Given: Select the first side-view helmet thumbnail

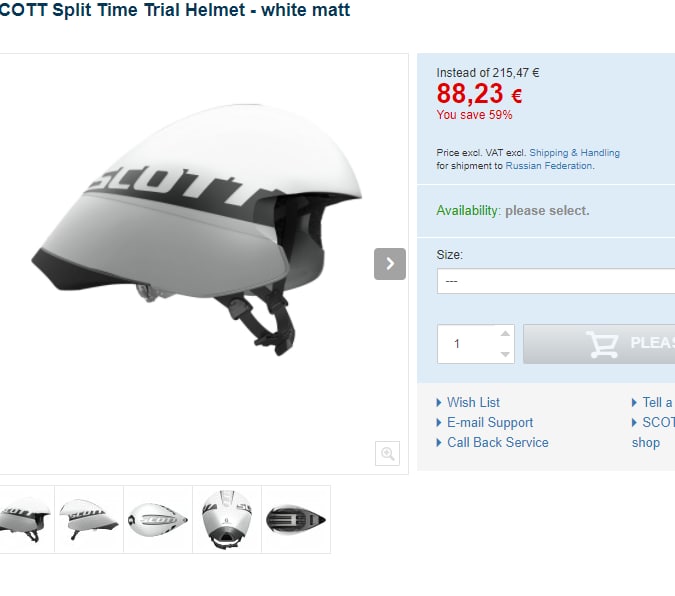Looking at the screenshot, I should pyautogui.click(x=25, y=519).
